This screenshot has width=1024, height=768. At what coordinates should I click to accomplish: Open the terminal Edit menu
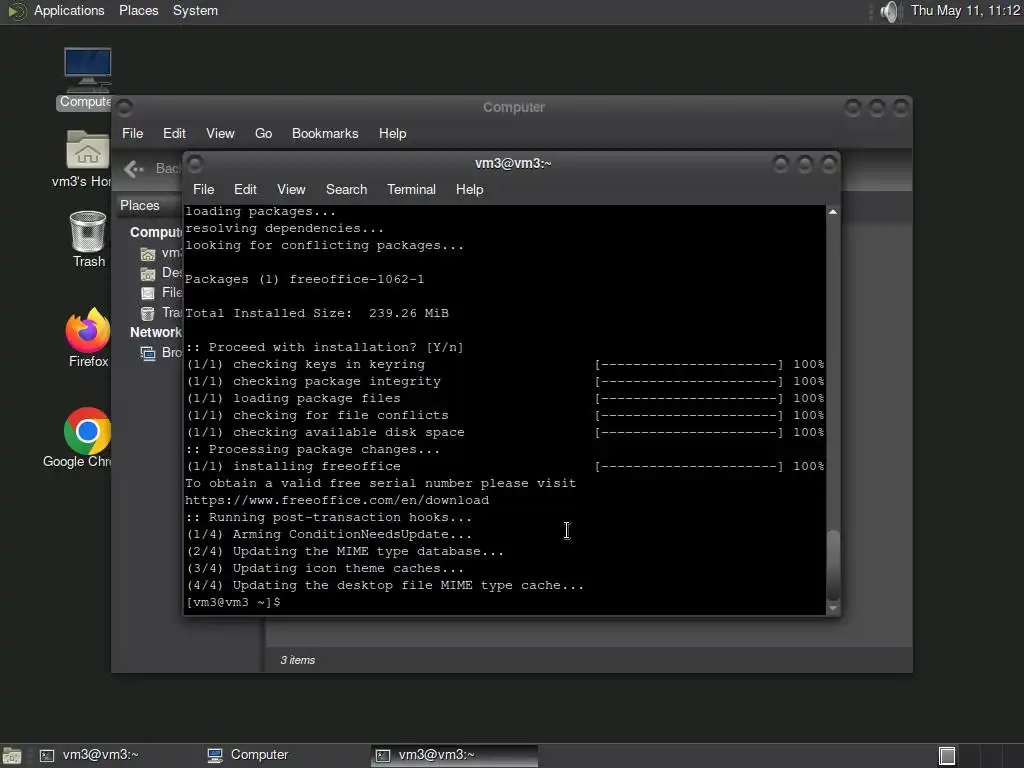[x=245, y=189]
